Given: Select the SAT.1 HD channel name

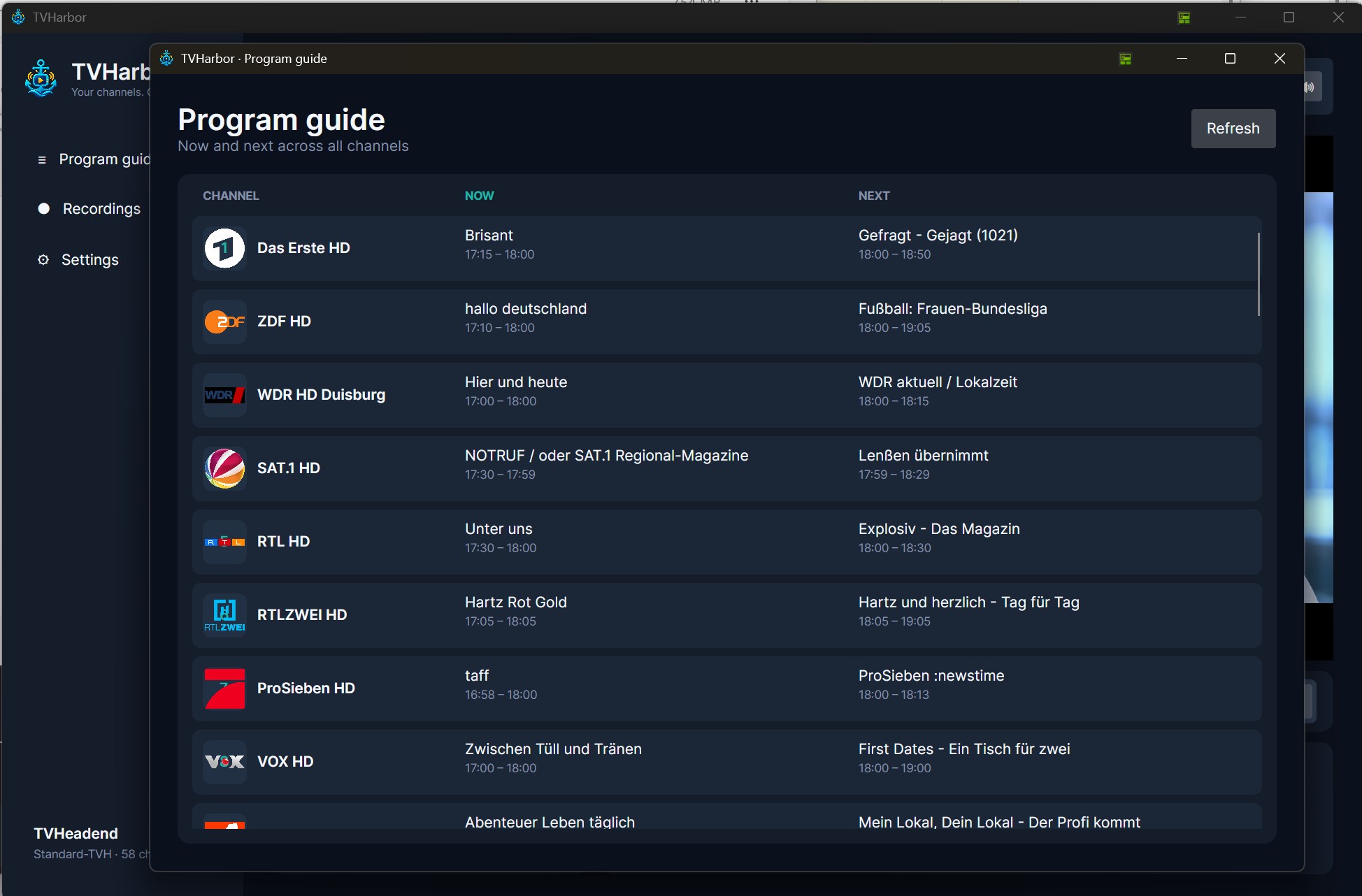Looking at the screenshot, I should point(289,468).
